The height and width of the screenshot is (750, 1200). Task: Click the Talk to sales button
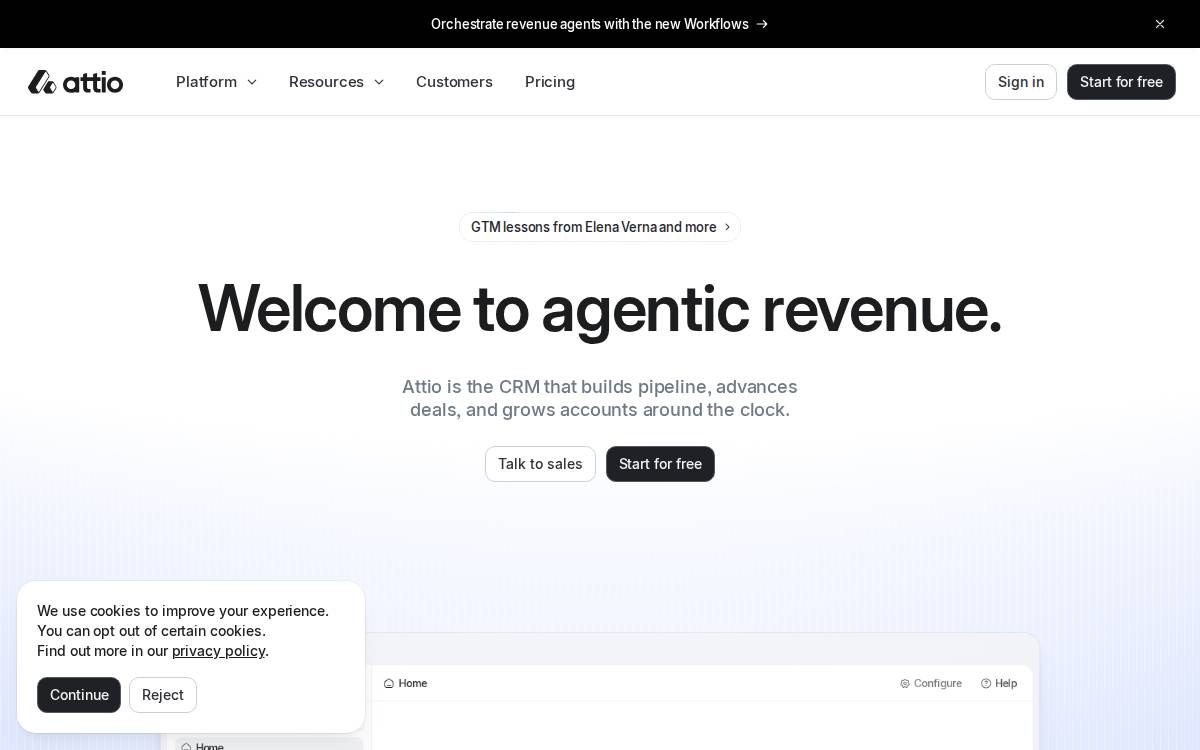tap(540, 464)
